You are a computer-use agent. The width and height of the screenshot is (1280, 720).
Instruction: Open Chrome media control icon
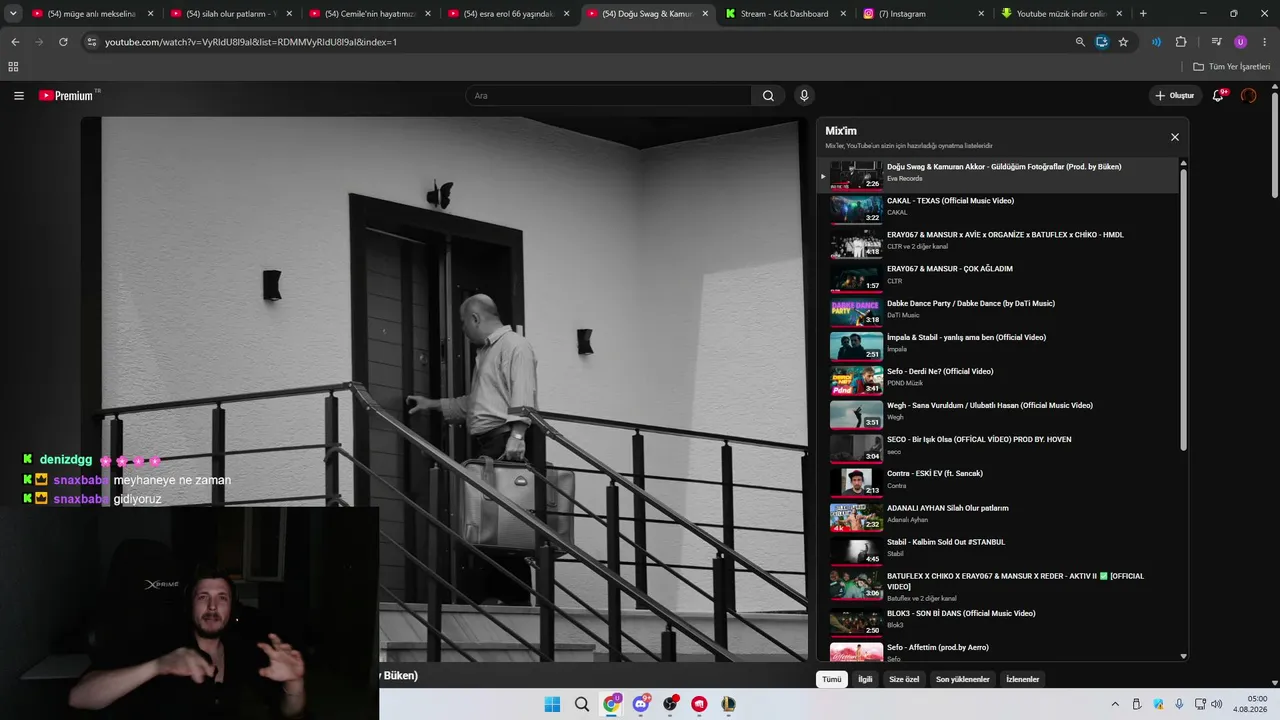[x=1216, y=42]
